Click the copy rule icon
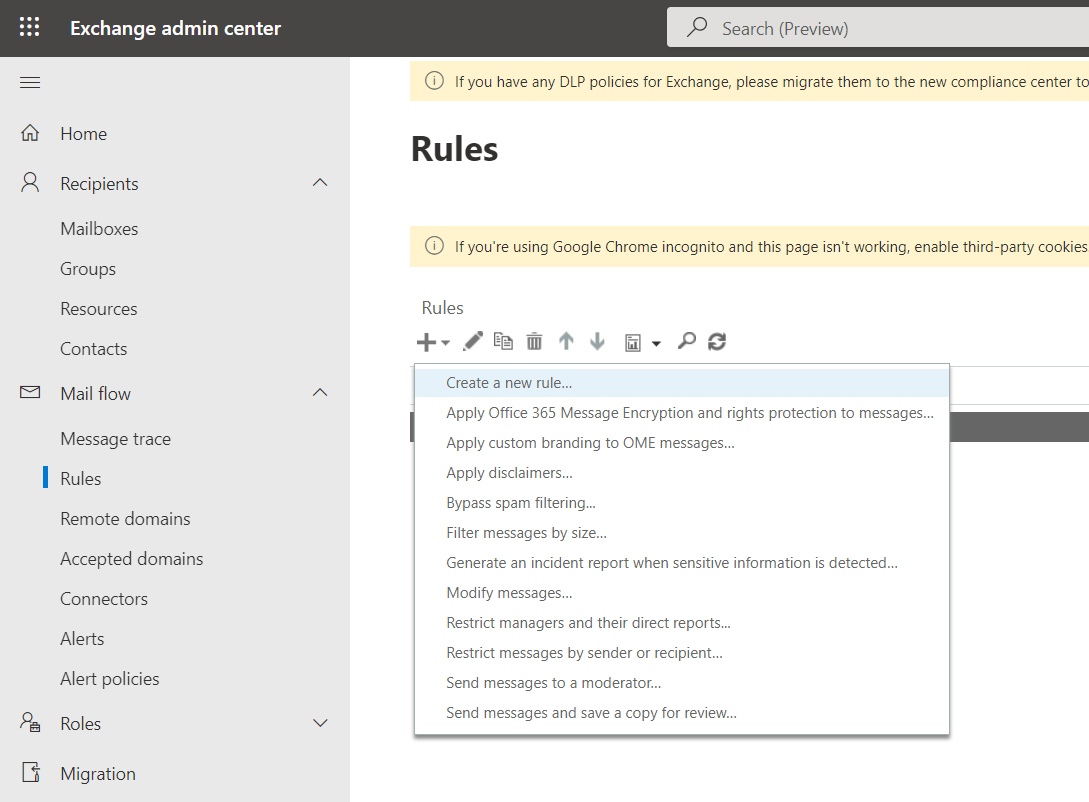This screenshot has width=1089, height=802. [503, 341]
